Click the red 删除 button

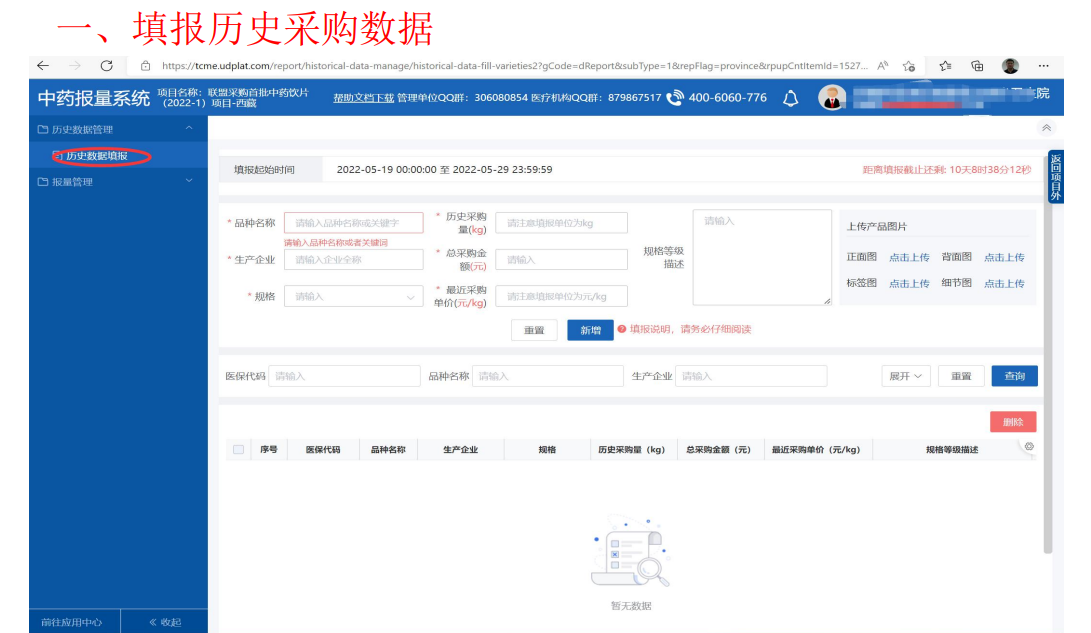tap(1012, 422)
